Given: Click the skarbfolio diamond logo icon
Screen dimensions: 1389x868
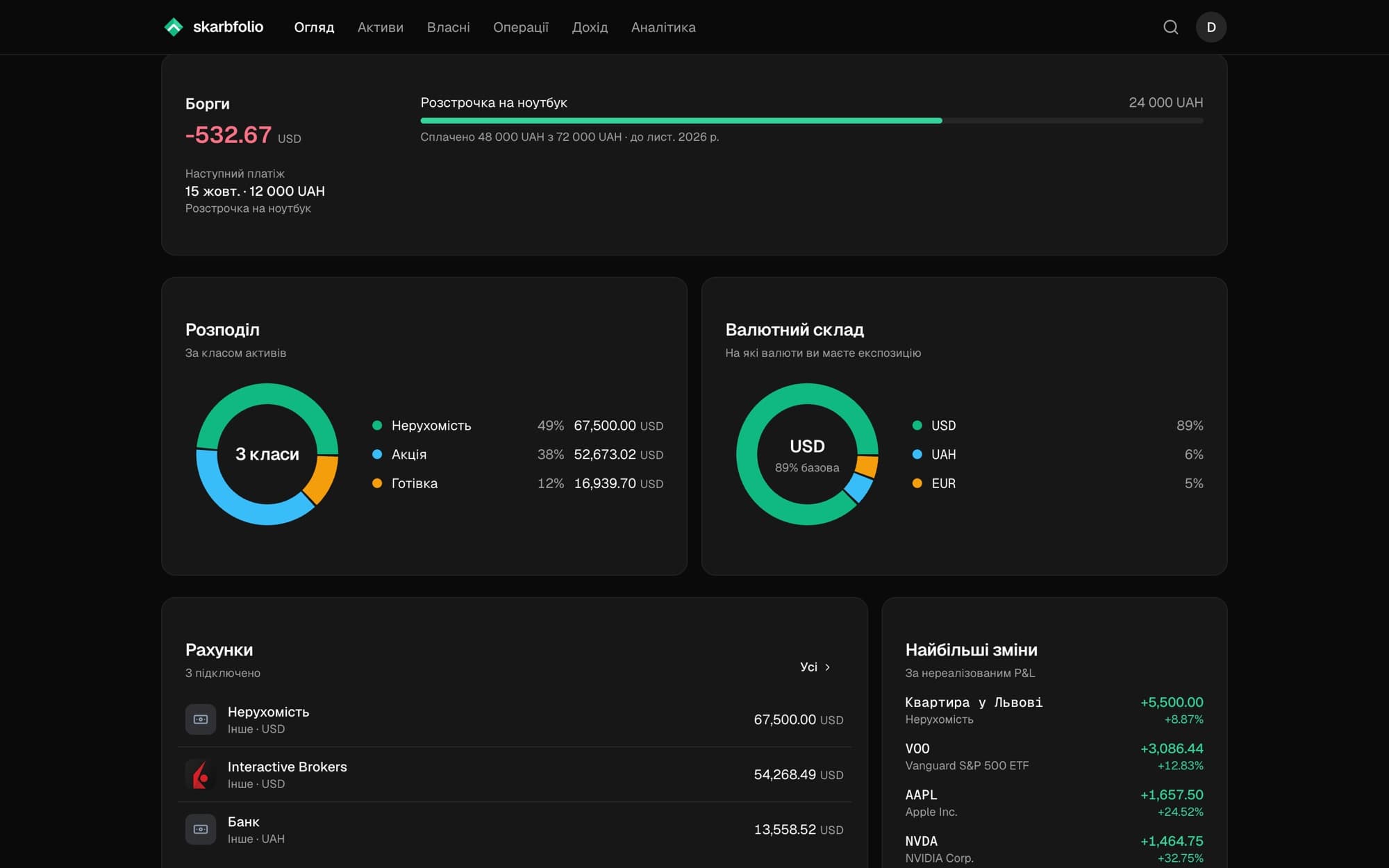Looking at the screenshot, I should [174, 27].
